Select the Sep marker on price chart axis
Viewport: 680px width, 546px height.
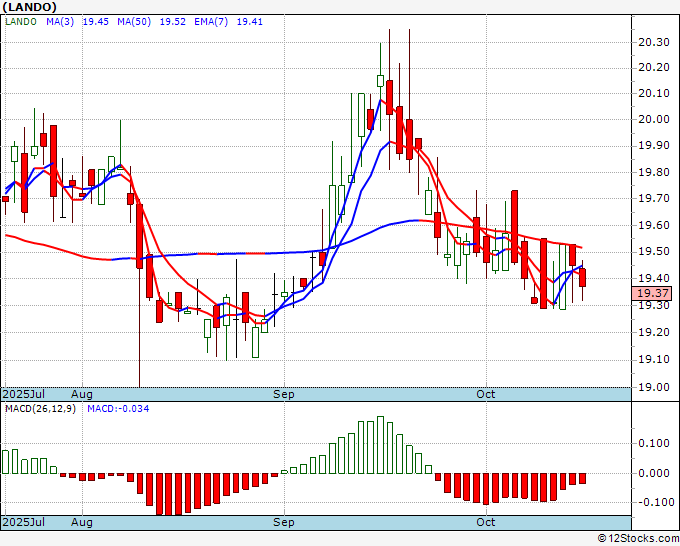[284, 394]
